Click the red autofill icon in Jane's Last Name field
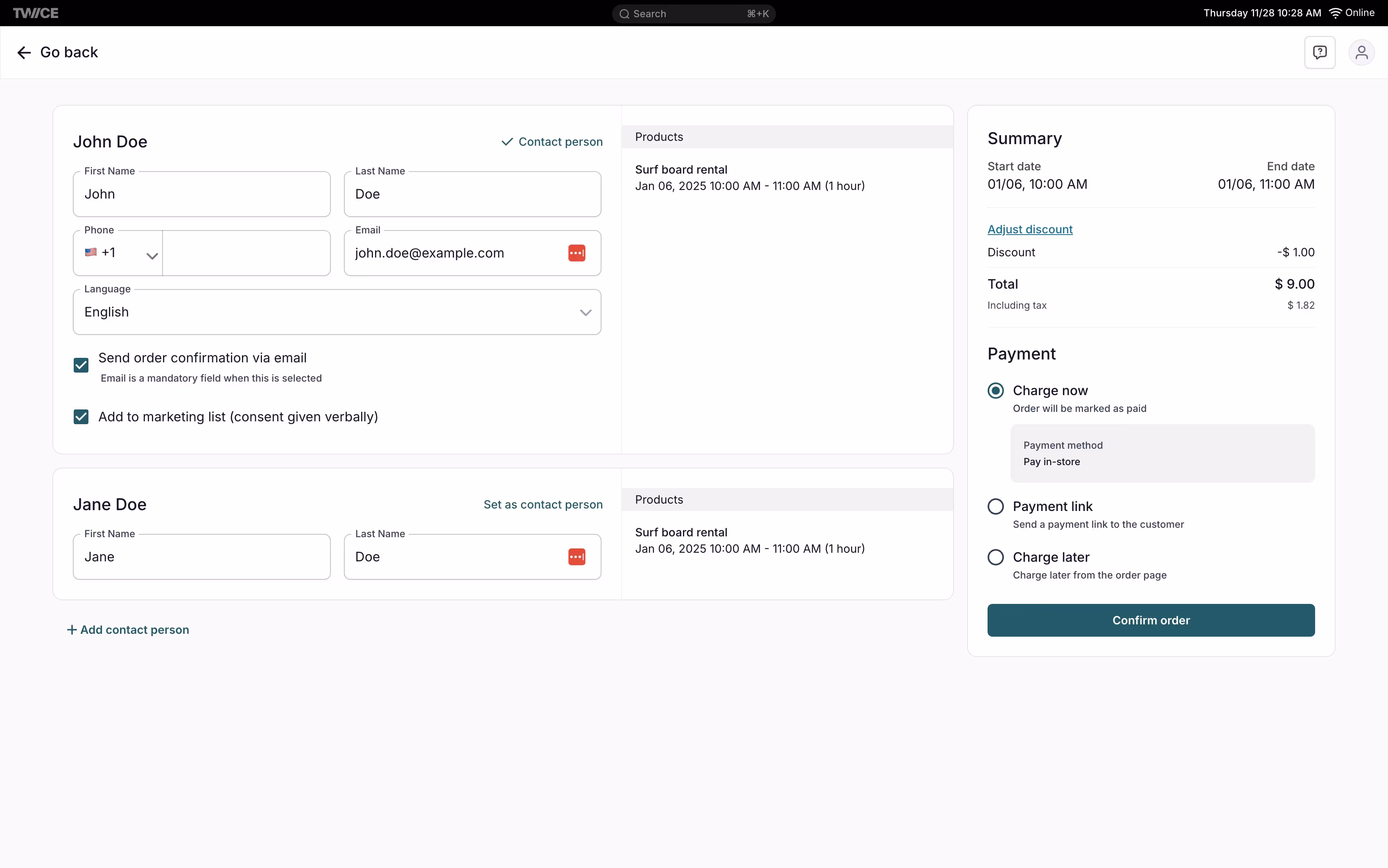Viewport: 1388px width, 868px height. pyautogui.click(x=576, y=557)
